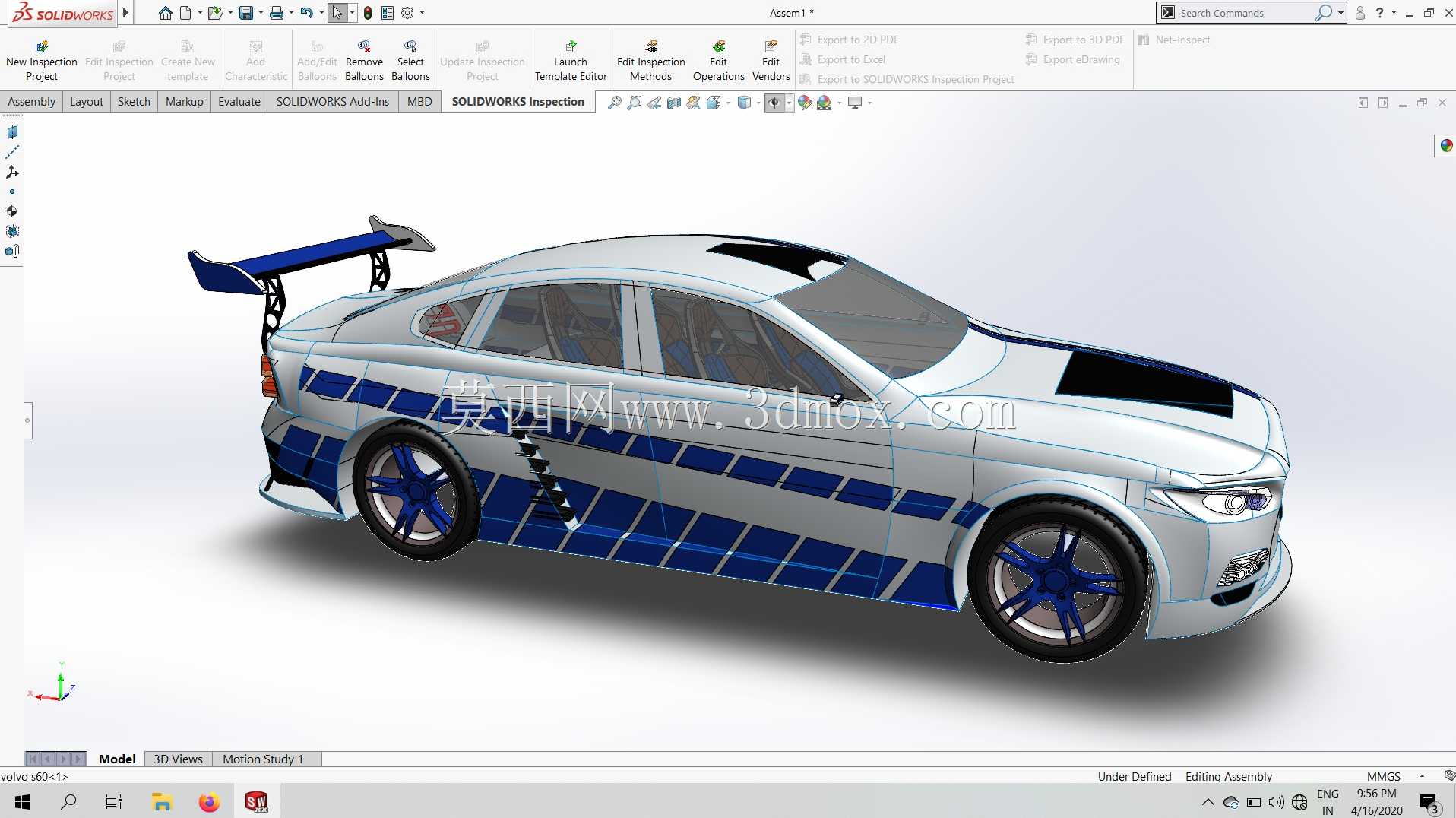Viewport: 1456px width, 818px height.
Task: Click the Edit Appearance color ball icon
Action: (805, 103)
